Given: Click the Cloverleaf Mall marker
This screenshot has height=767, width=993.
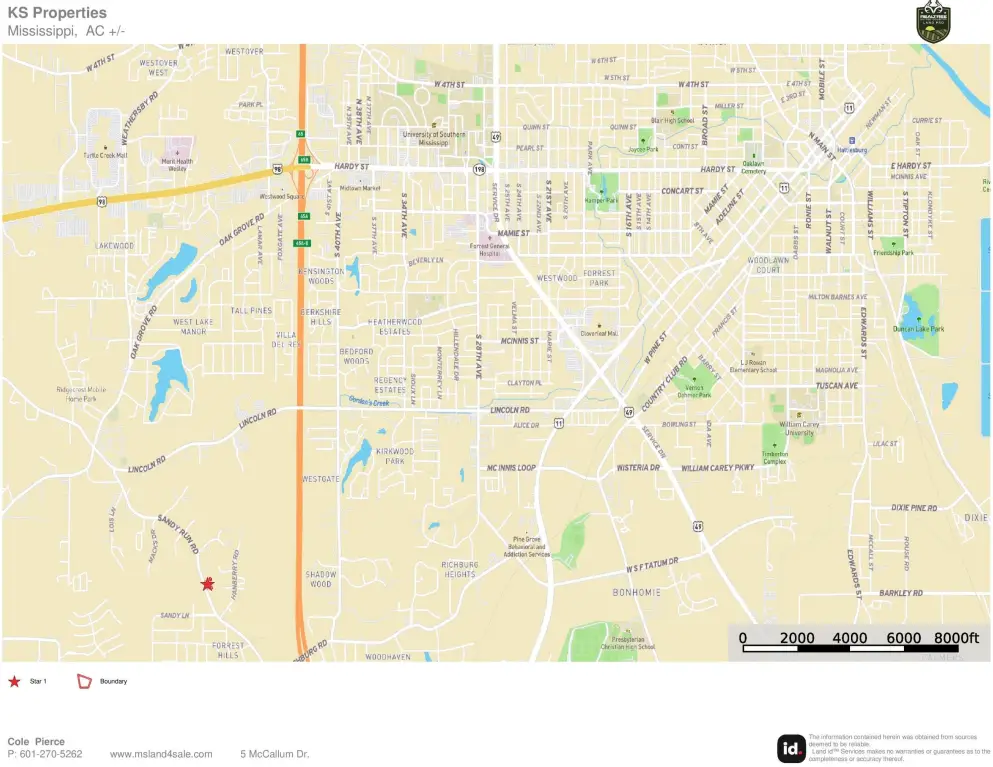Looking at the screenshot, I should point(599,326).
